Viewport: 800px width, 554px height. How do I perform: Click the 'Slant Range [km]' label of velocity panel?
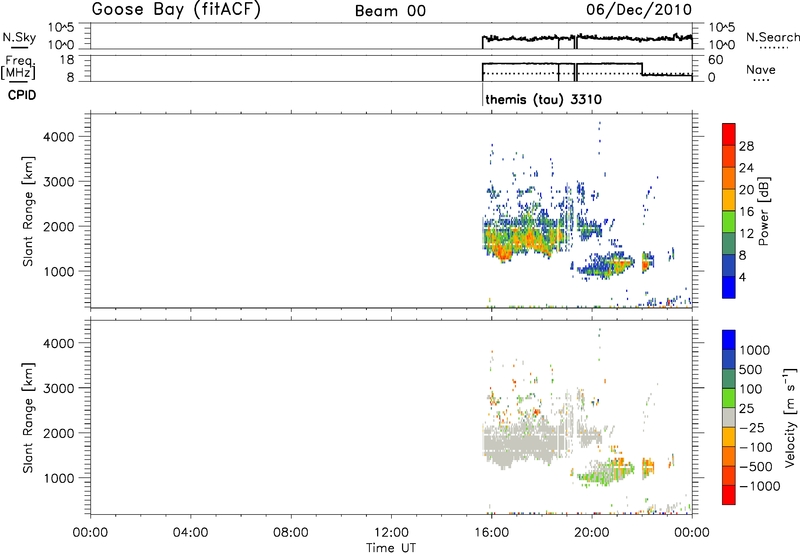(28, 417)
